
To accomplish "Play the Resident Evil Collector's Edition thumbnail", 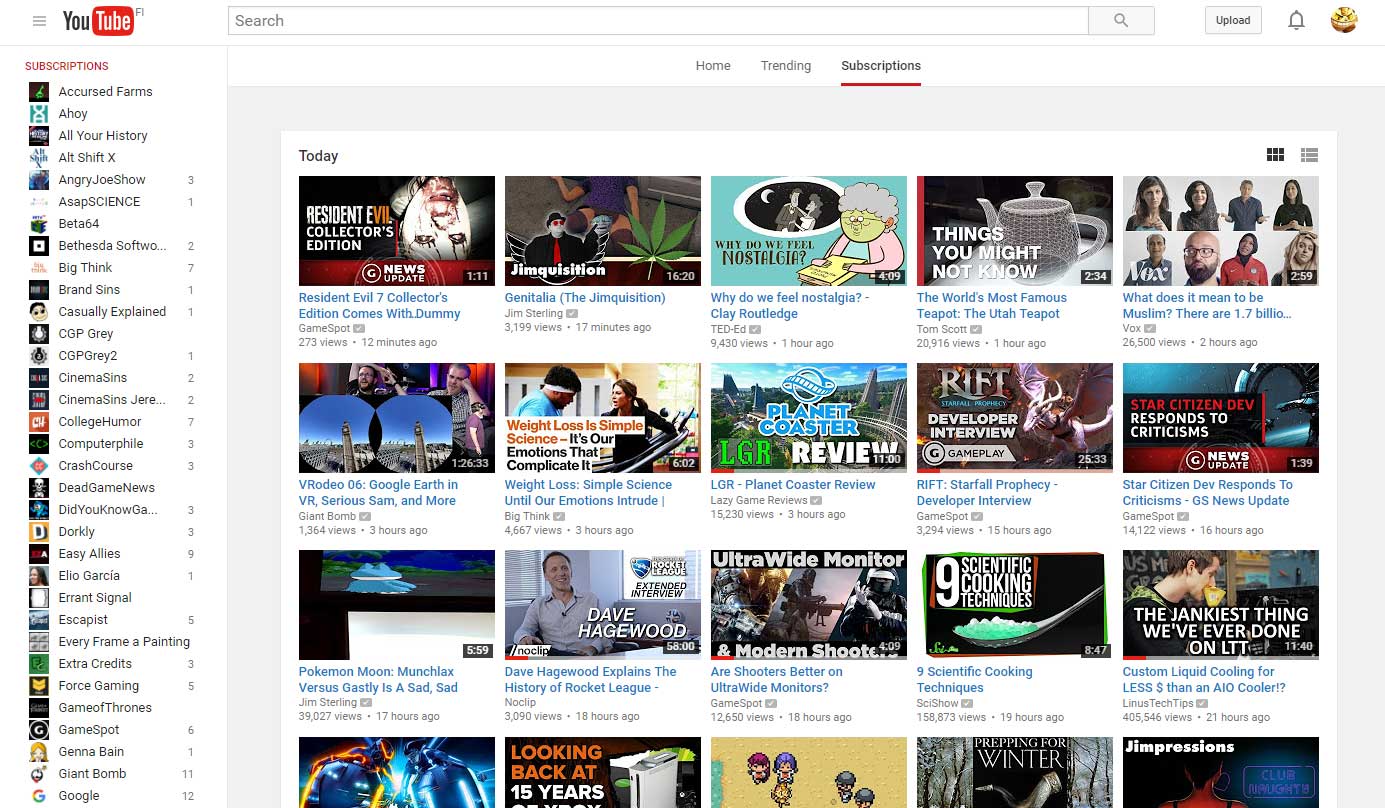I will pos(397,231).
